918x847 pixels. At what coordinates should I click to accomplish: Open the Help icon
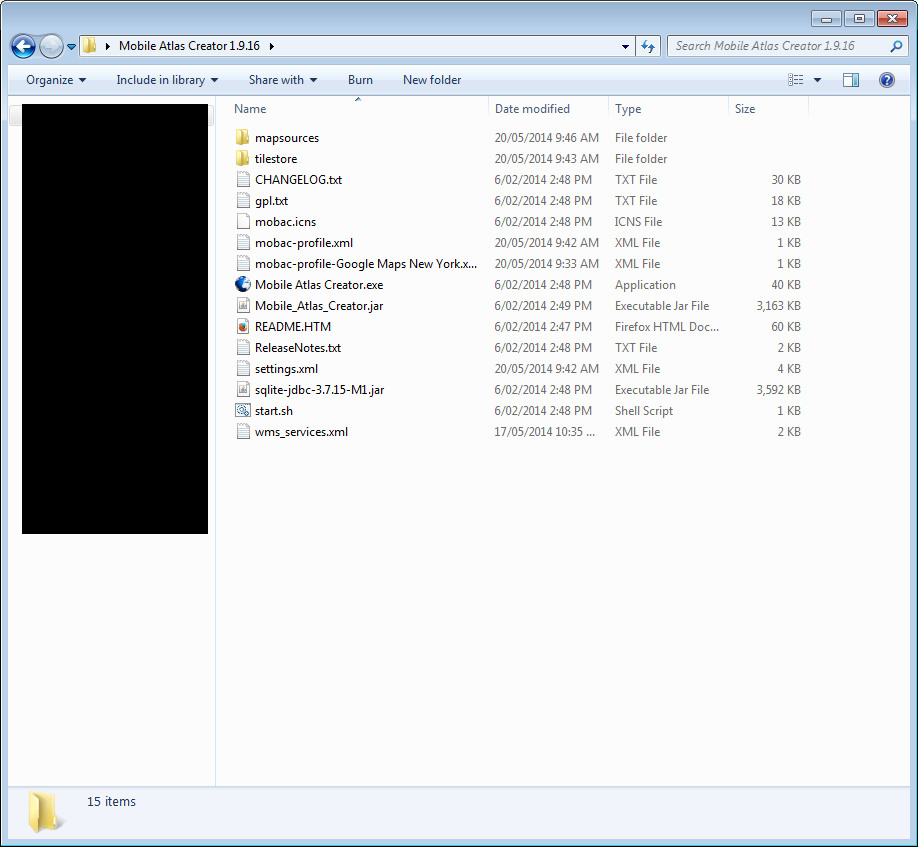pyautogui.click(x=887, y=80)
